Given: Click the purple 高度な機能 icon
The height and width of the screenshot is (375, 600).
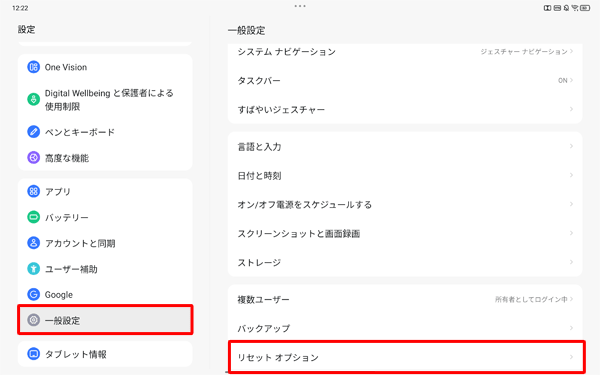Looking at the screenshot, I should (x=33, y=157).
